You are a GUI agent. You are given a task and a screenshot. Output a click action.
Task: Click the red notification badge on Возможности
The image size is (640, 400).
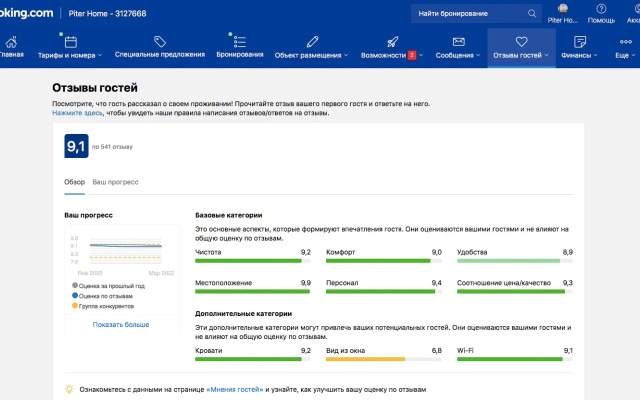[412, 55]
